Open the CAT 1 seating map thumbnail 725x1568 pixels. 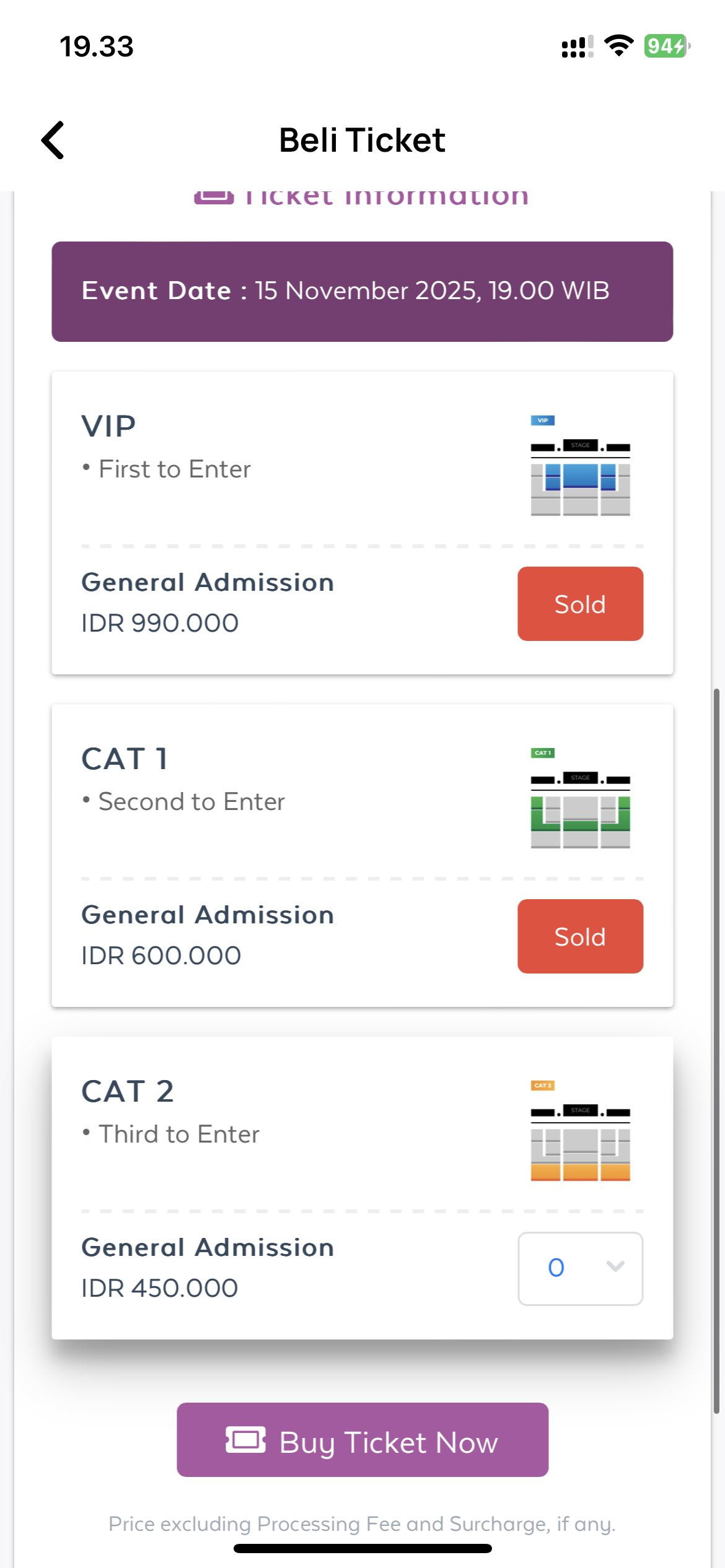point(580,798)
